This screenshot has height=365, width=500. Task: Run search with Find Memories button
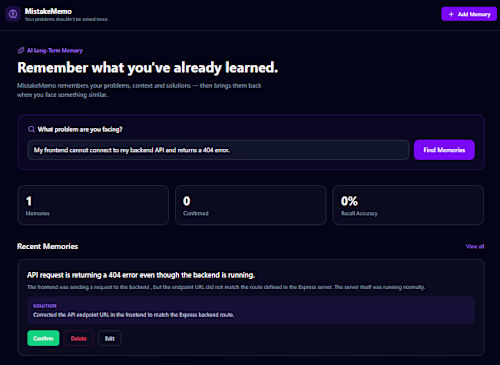pyautogui.click(x=444, y=150)
